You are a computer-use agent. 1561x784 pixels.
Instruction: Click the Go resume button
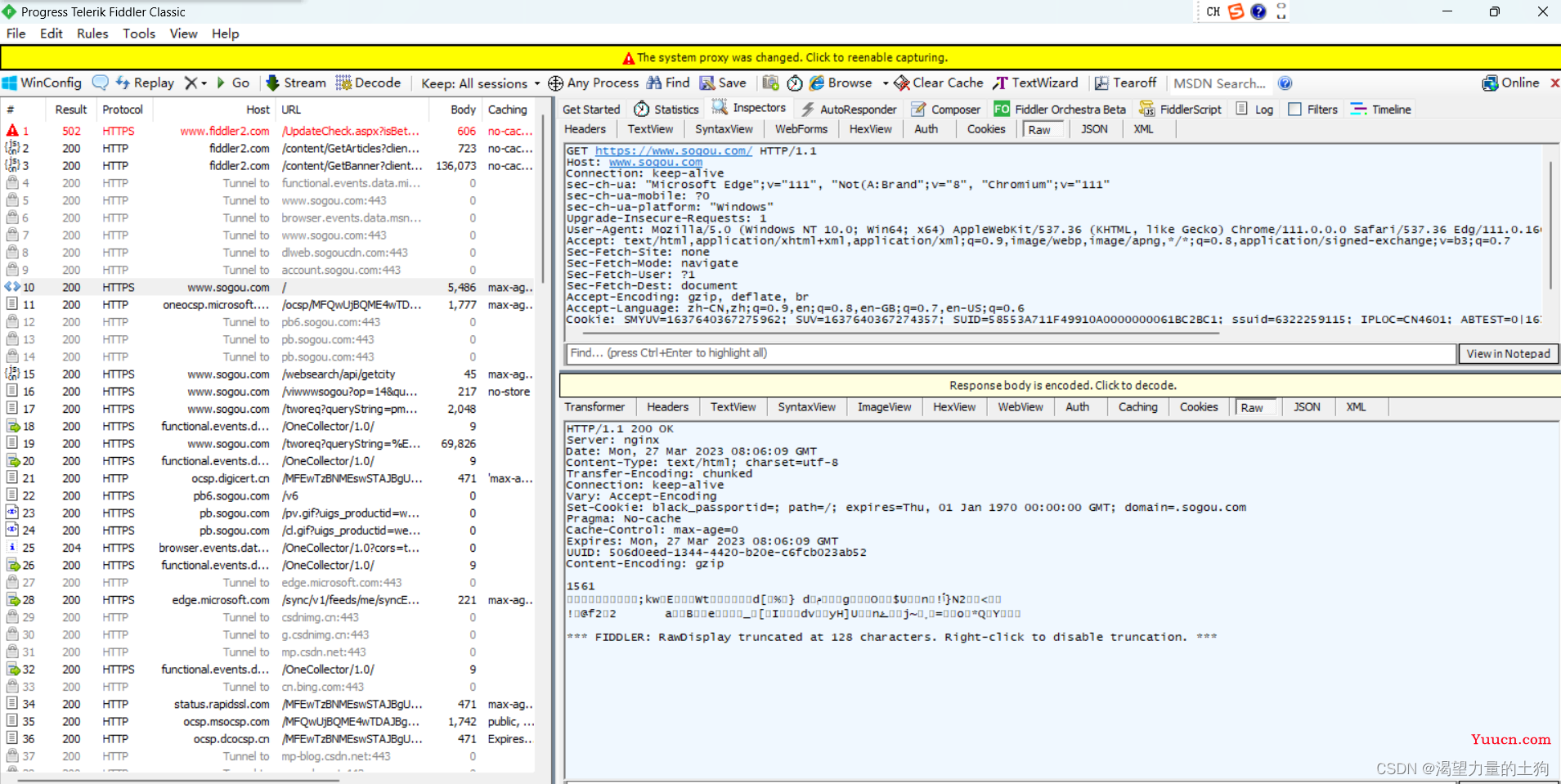pyautogui.click(x=233, y=83)
